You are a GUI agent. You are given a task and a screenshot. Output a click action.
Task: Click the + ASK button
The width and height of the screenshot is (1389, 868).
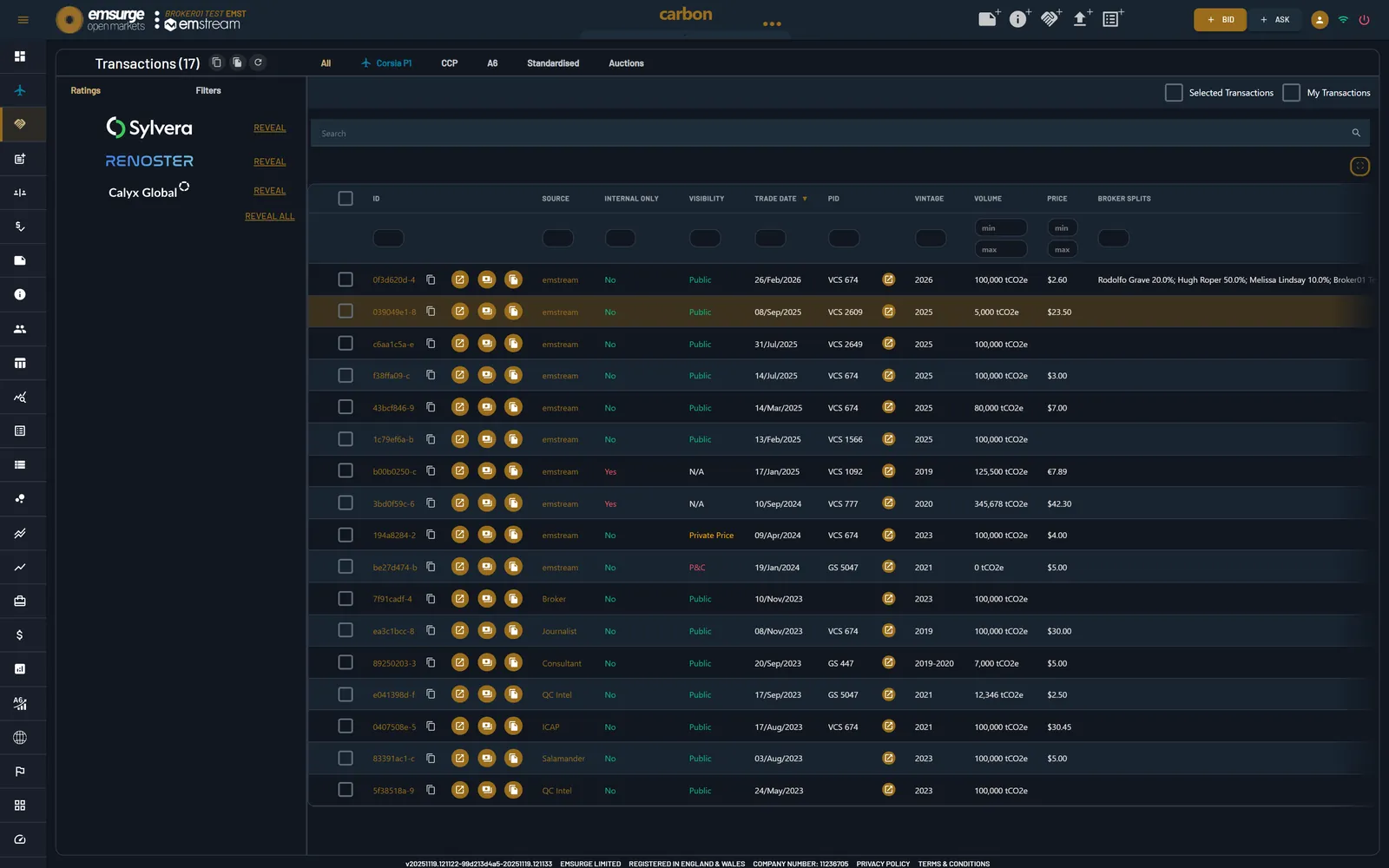click(1274, 20)
